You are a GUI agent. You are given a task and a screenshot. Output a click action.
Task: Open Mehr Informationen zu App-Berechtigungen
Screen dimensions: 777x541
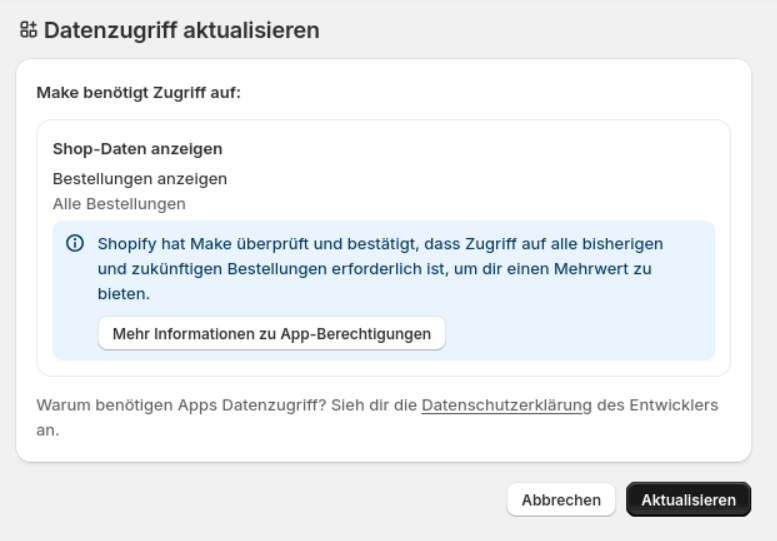(x=272, y=333)
